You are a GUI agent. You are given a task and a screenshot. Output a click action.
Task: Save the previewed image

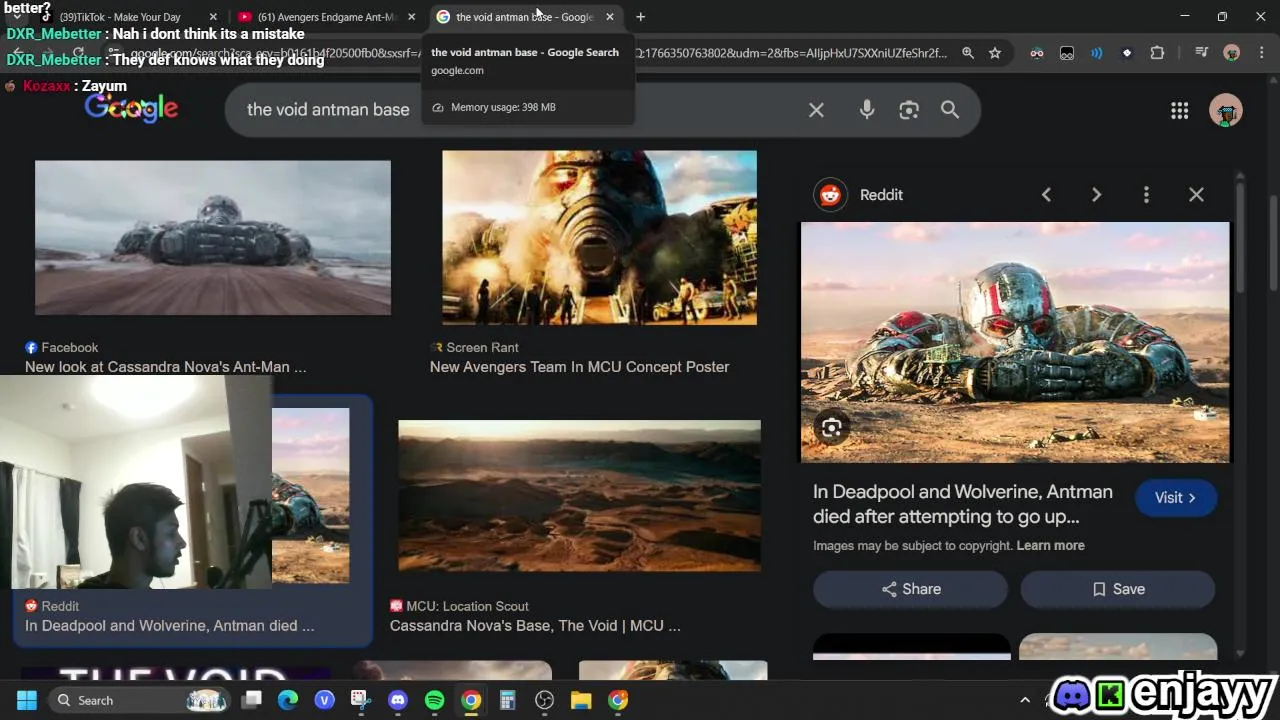(1118, 589)
